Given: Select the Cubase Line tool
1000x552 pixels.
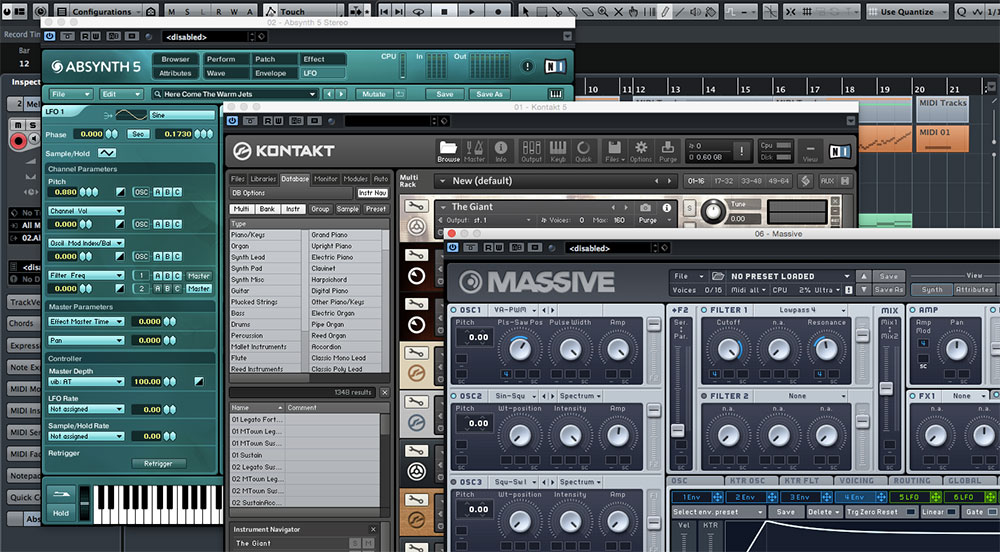Looking at the screenshot, I should 680,11.
